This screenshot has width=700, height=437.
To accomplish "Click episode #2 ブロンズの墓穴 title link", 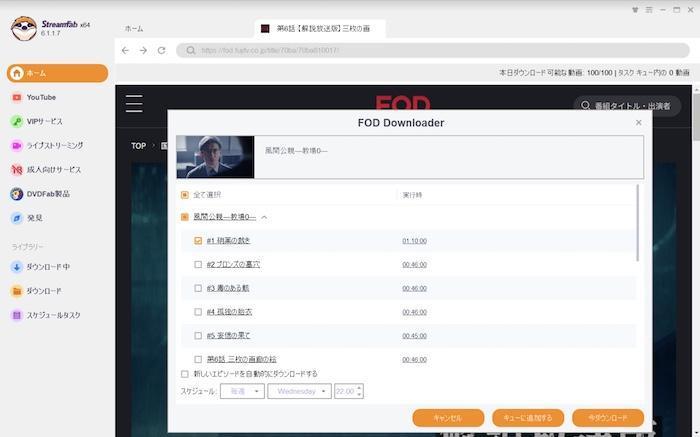I will click(233, 264).
